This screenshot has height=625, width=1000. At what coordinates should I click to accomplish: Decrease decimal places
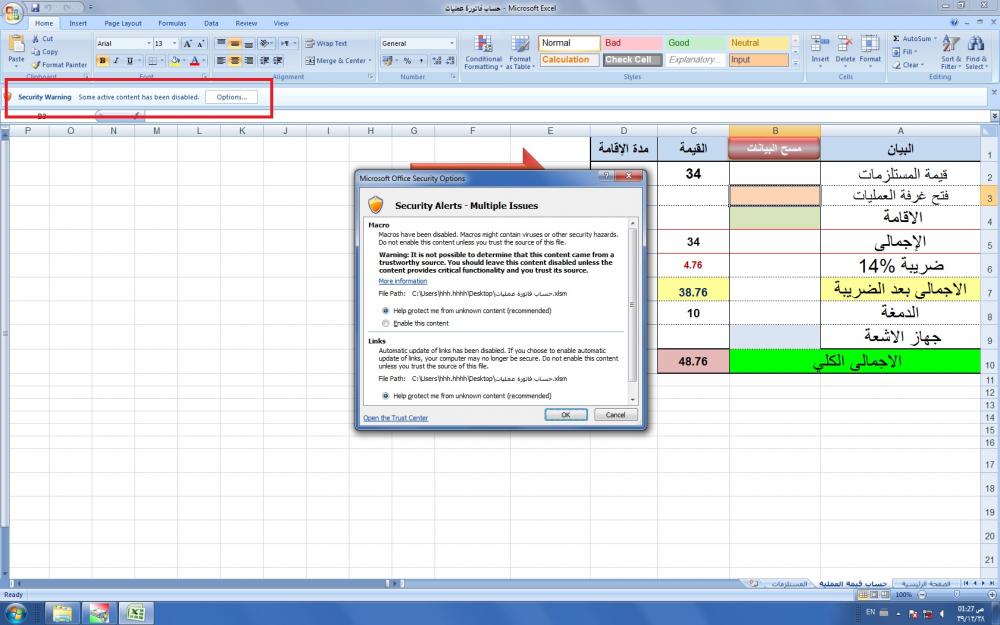tap(450, 61)
